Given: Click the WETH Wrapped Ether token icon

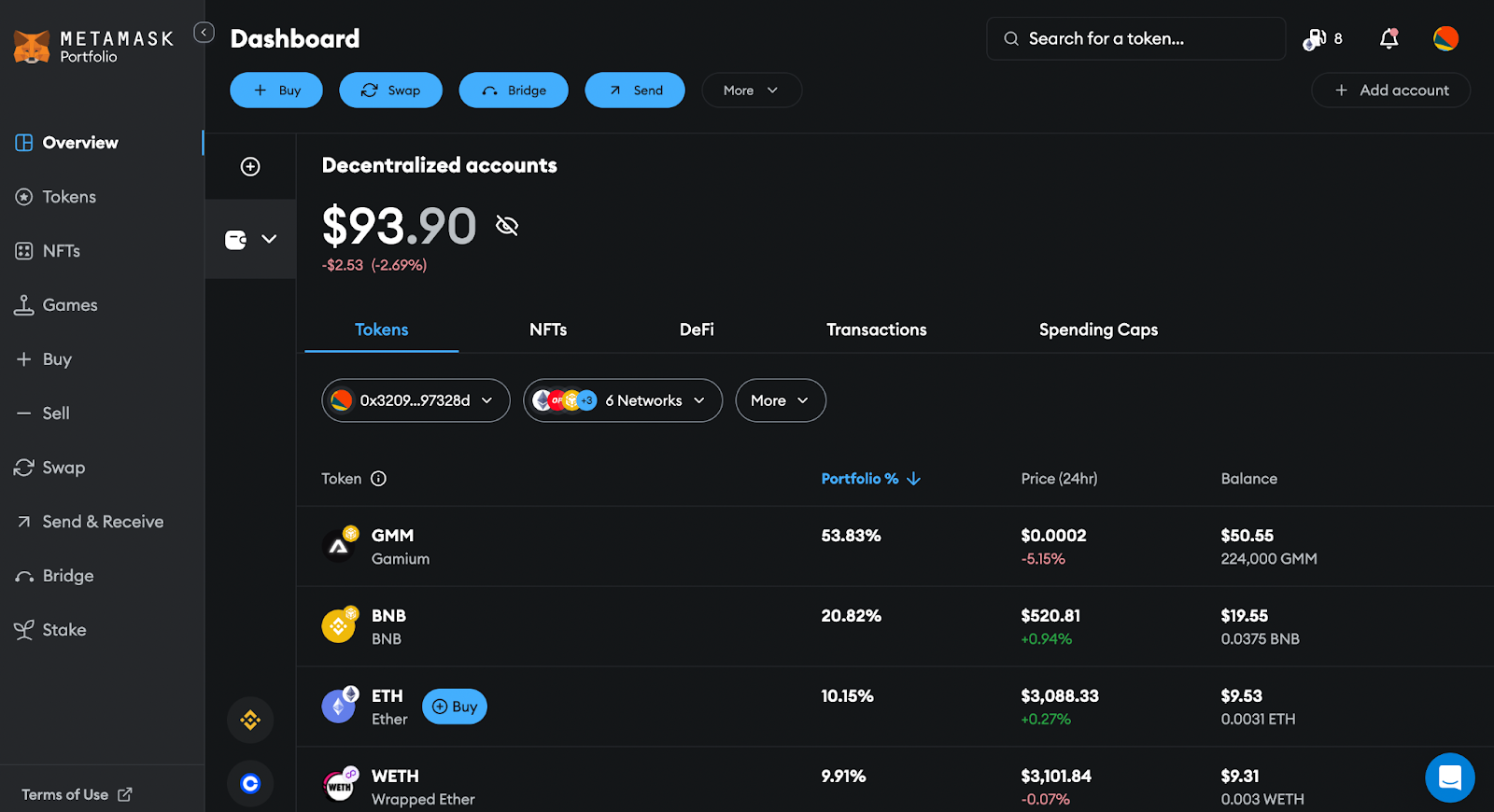Looking at the screenshot, I should pyautogui.click(x=339, y=786).
